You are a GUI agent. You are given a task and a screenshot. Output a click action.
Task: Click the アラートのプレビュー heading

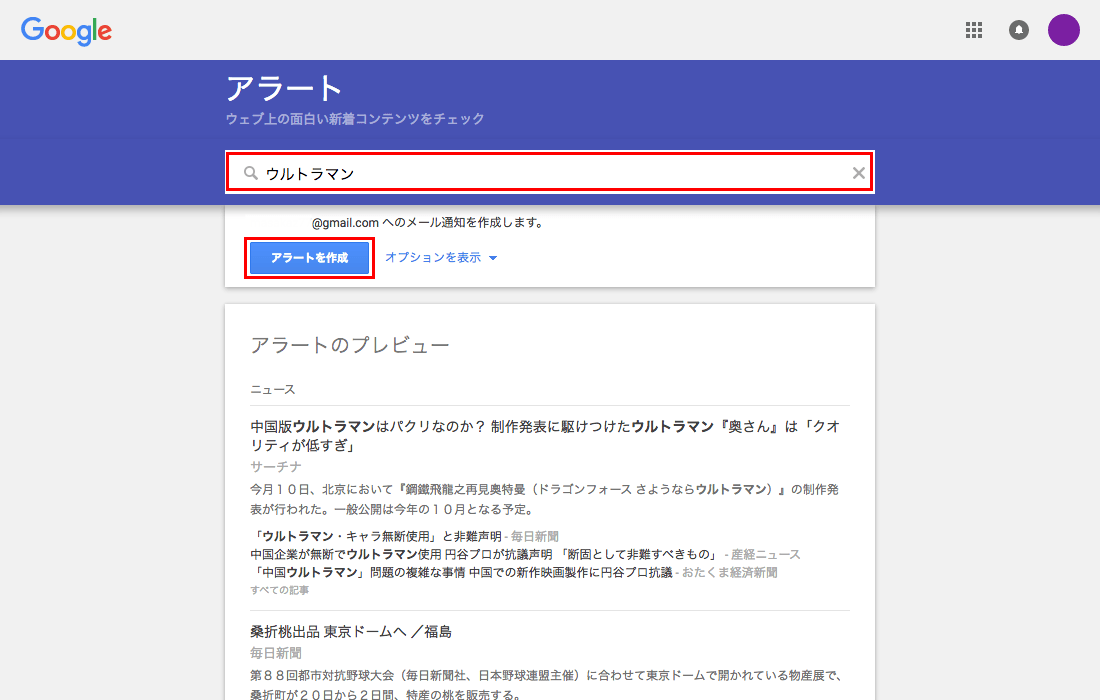pos(349,345)
